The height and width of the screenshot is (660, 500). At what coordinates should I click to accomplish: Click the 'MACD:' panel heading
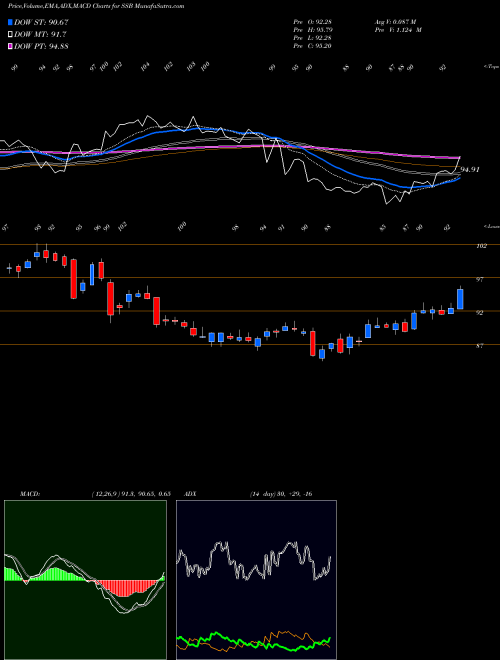(30, 494)
